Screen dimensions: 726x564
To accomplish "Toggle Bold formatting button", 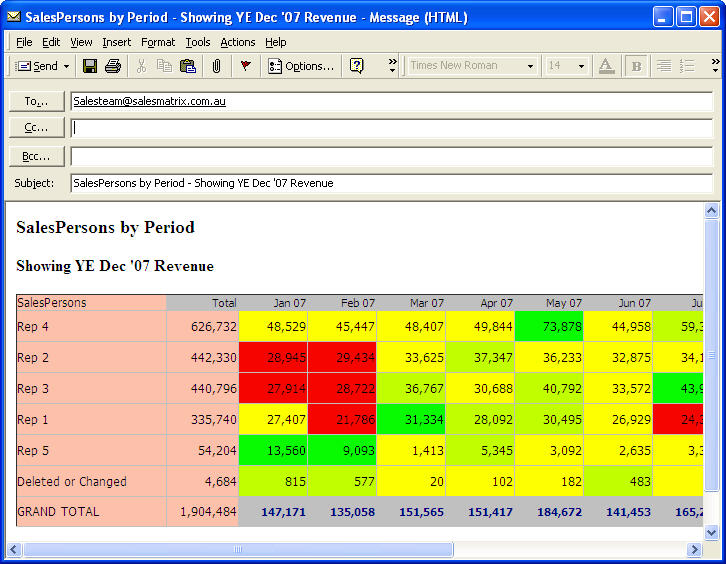I will 635,66.
